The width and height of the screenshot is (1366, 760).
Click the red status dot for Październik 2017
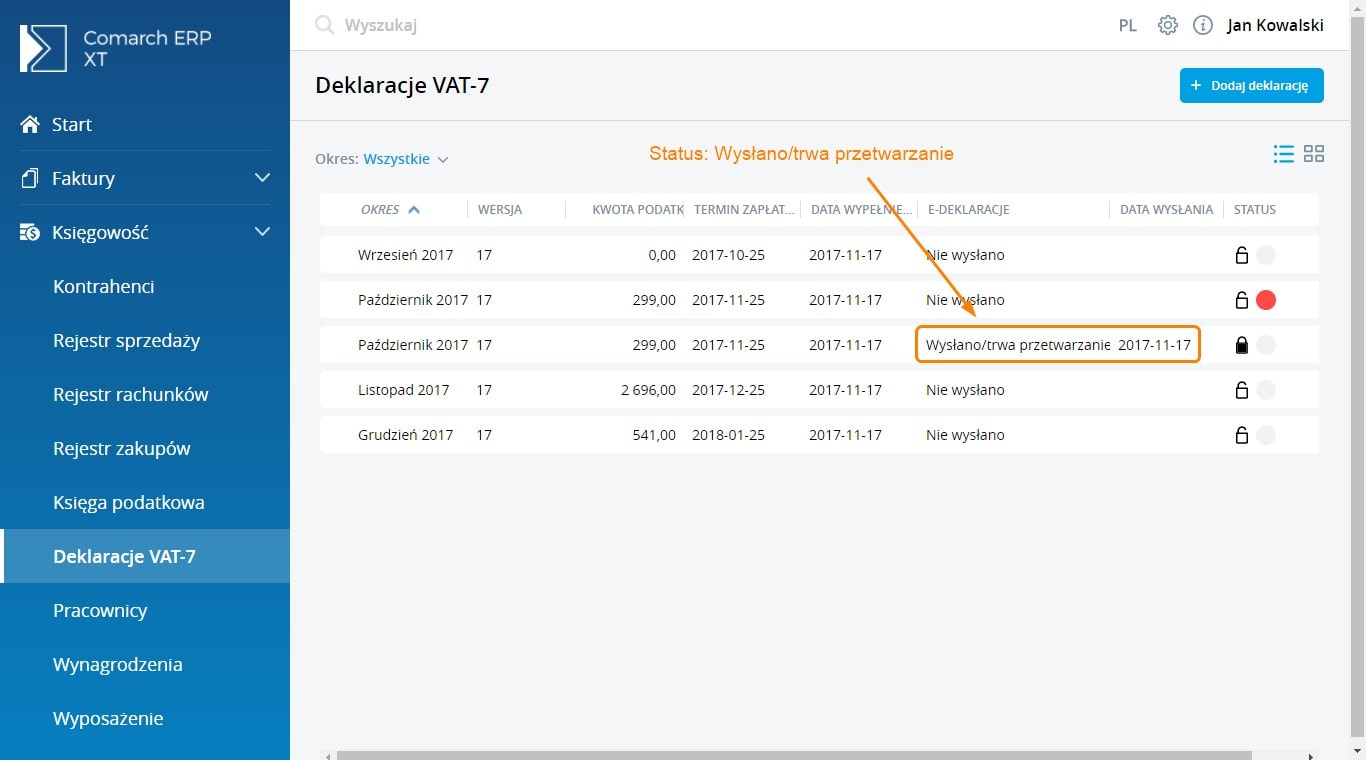pos(1266,300)
